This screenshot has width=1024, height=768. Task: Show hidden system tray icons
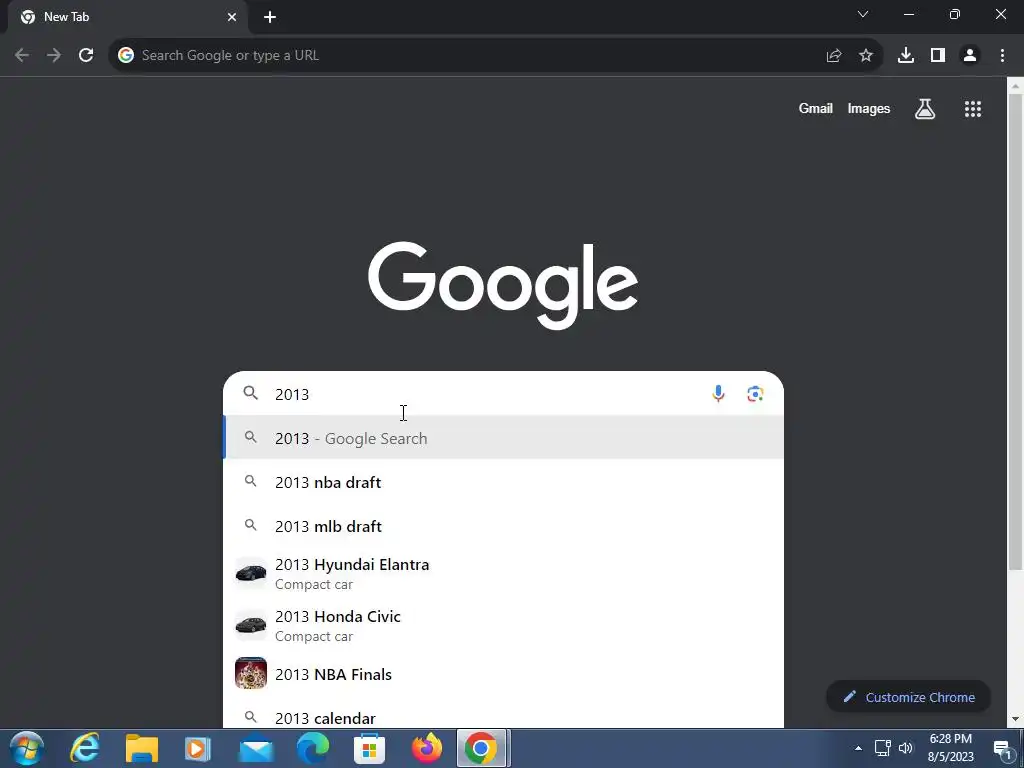point(858,748)
